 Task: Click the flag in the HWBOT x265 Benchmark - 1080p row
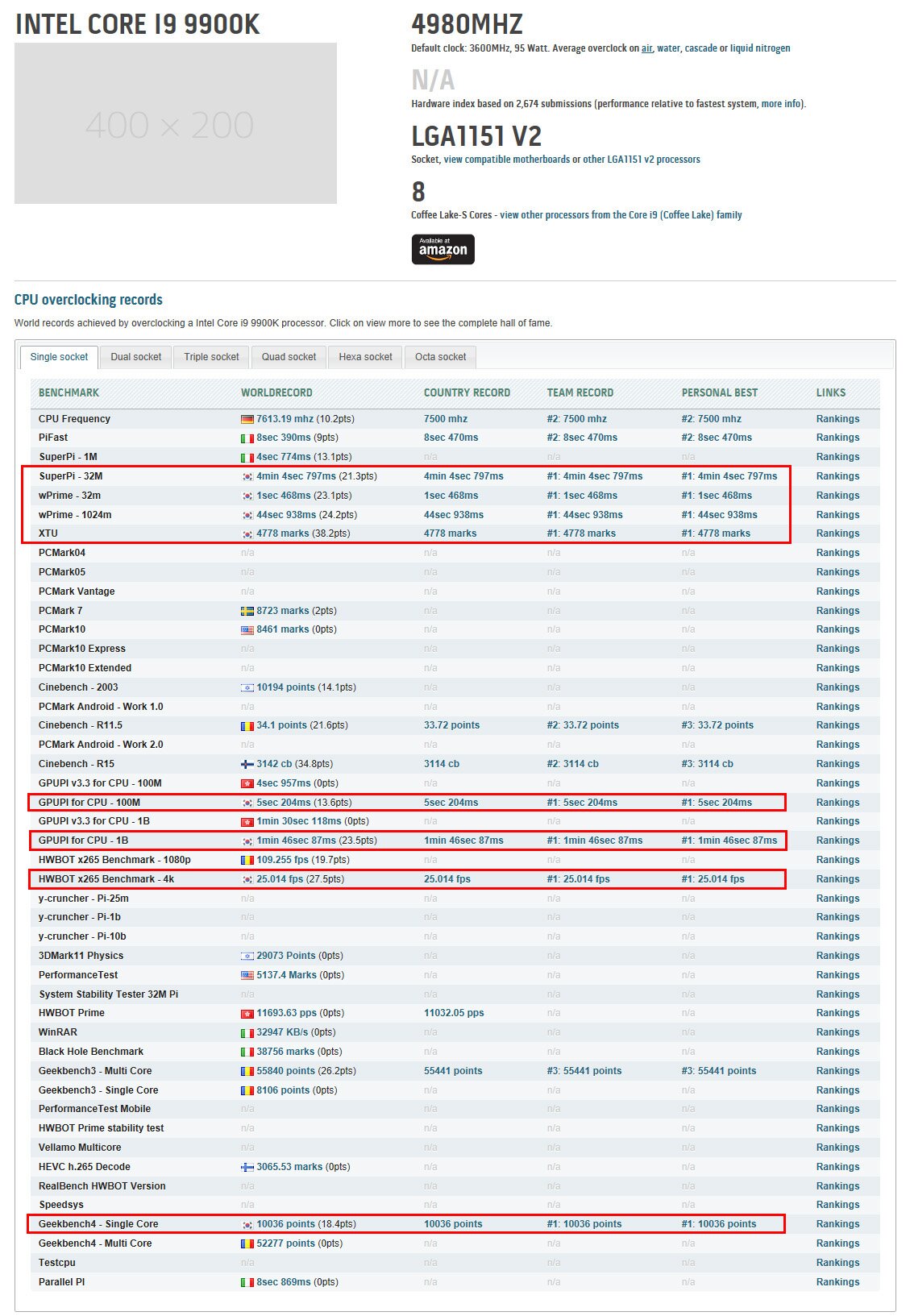point(247,860)
